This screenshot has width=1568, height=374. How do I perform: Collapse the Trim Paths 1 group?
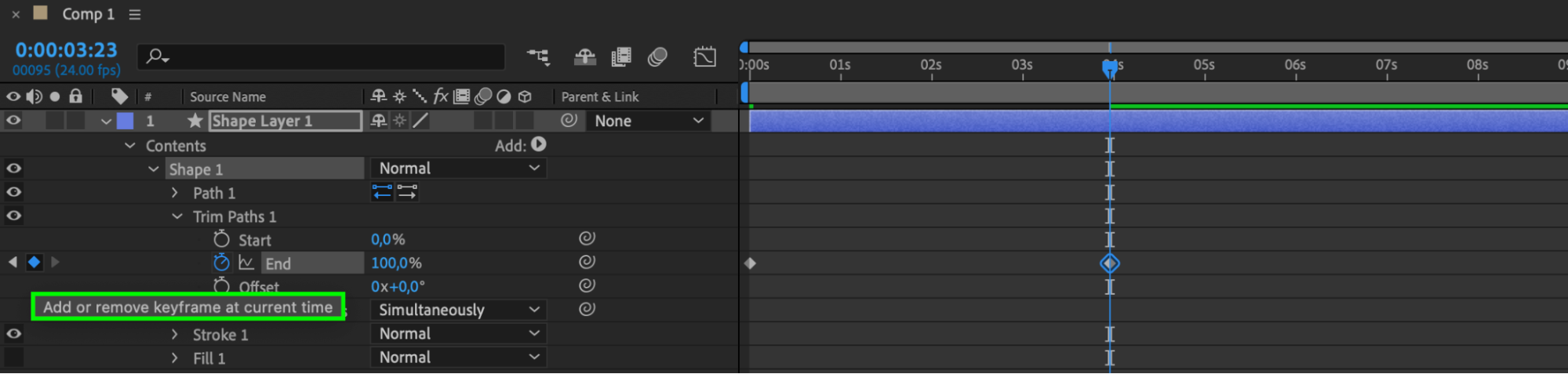pyautogui.click(x=177, y=216)
